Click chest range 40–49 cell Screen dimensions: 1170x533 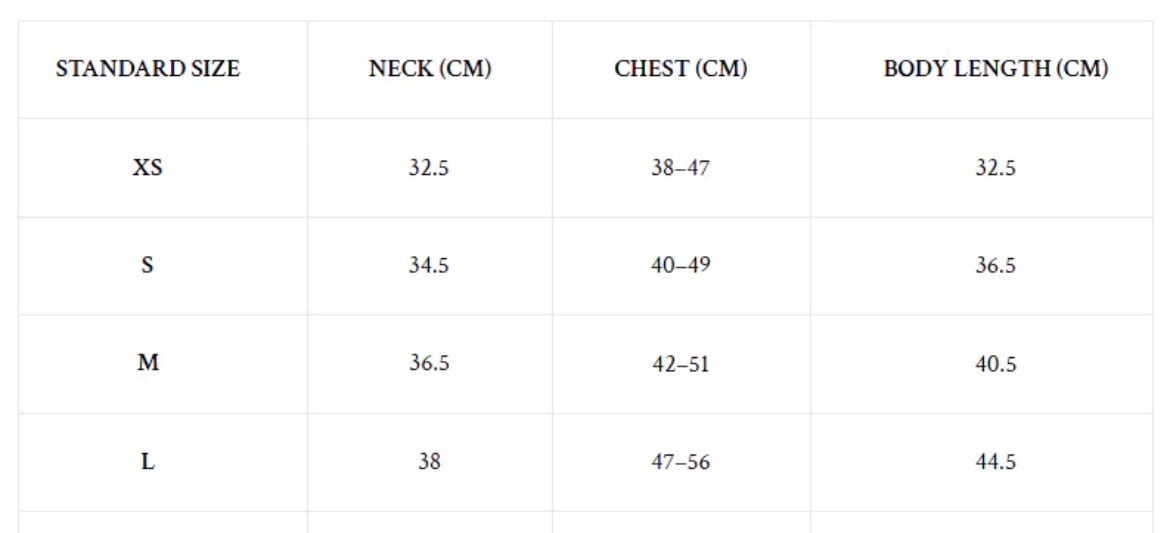pyautogui.click(x=681, y=266)
